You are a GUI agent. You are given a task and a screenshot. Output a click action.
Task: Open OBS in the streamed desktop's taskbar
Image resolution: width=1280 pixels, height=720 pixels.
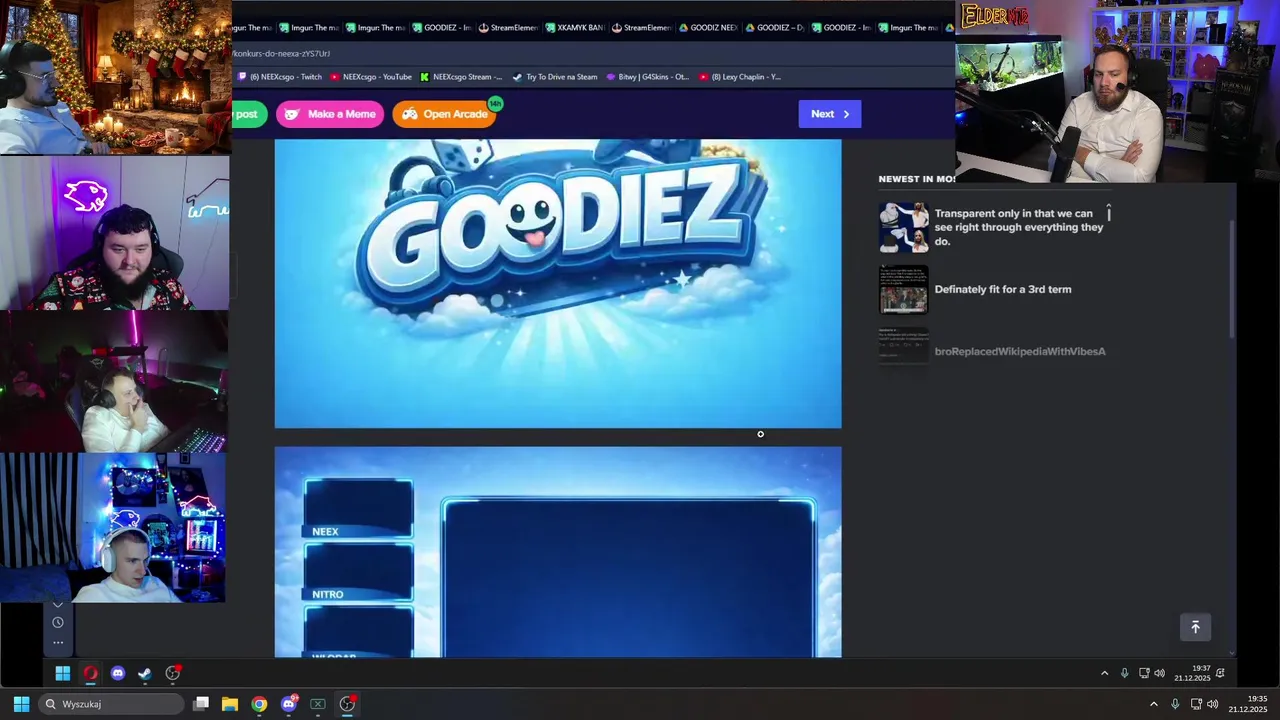[173, 673]
